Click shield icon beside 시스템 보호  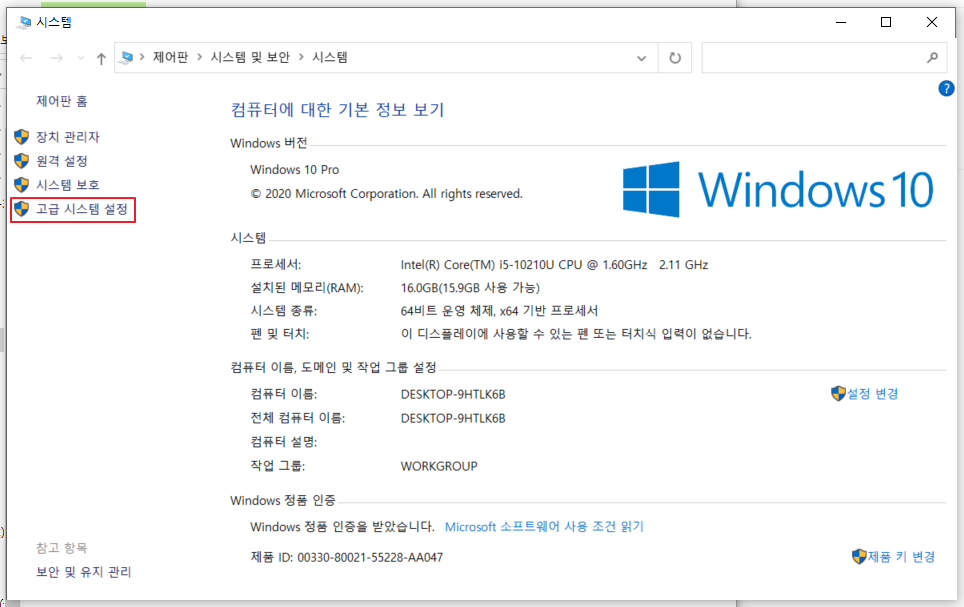22,184
